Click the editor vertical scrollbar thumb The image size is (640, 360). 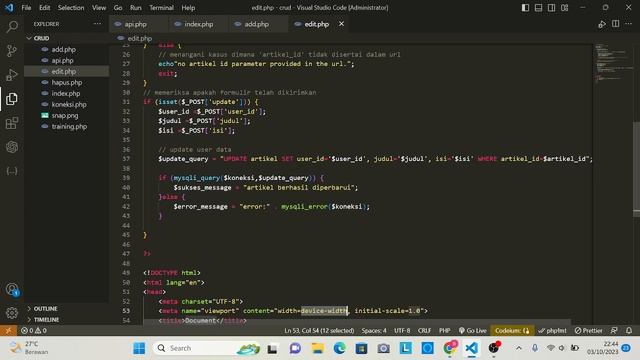point(636,169)
